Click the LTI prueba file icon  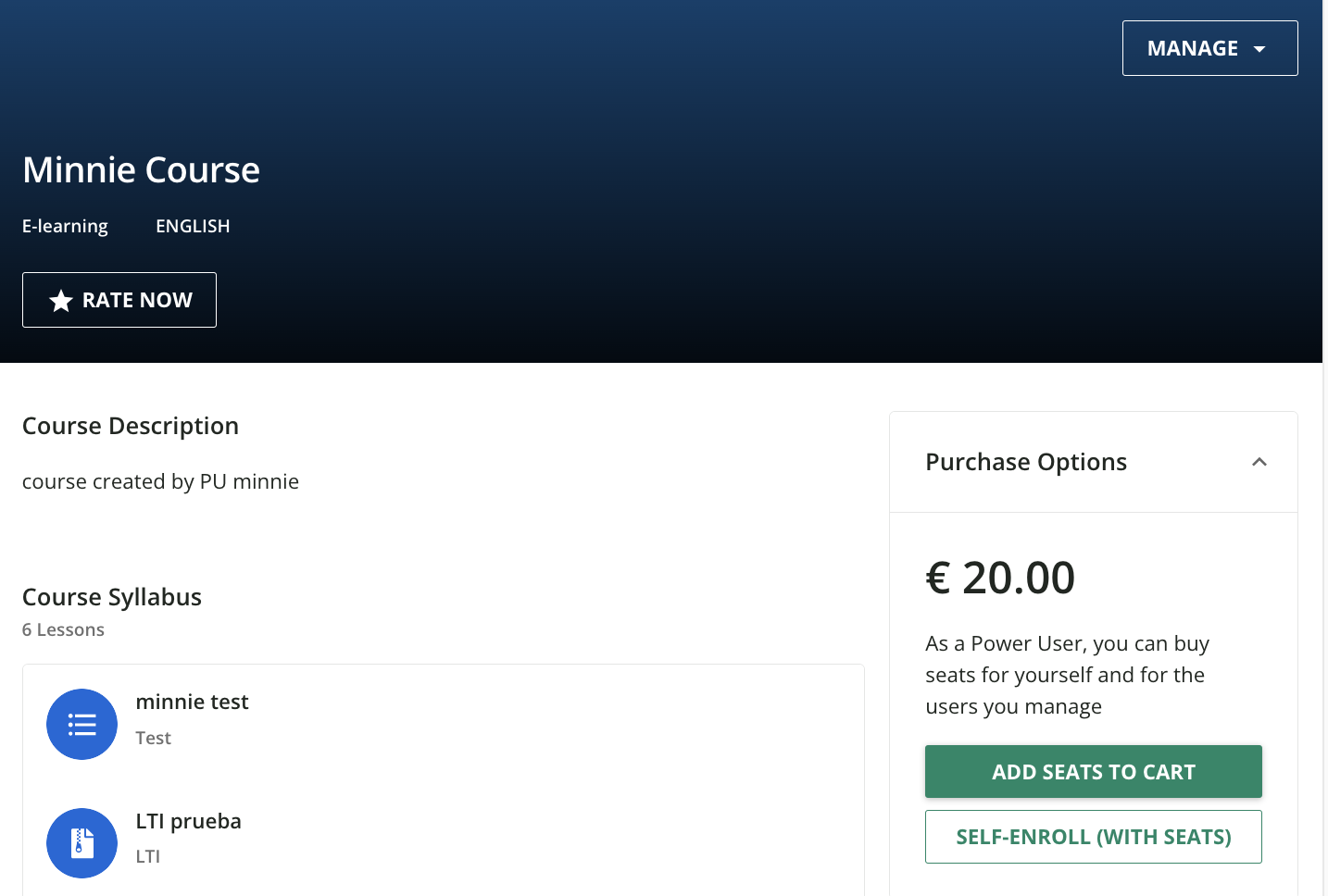(81, 843)
